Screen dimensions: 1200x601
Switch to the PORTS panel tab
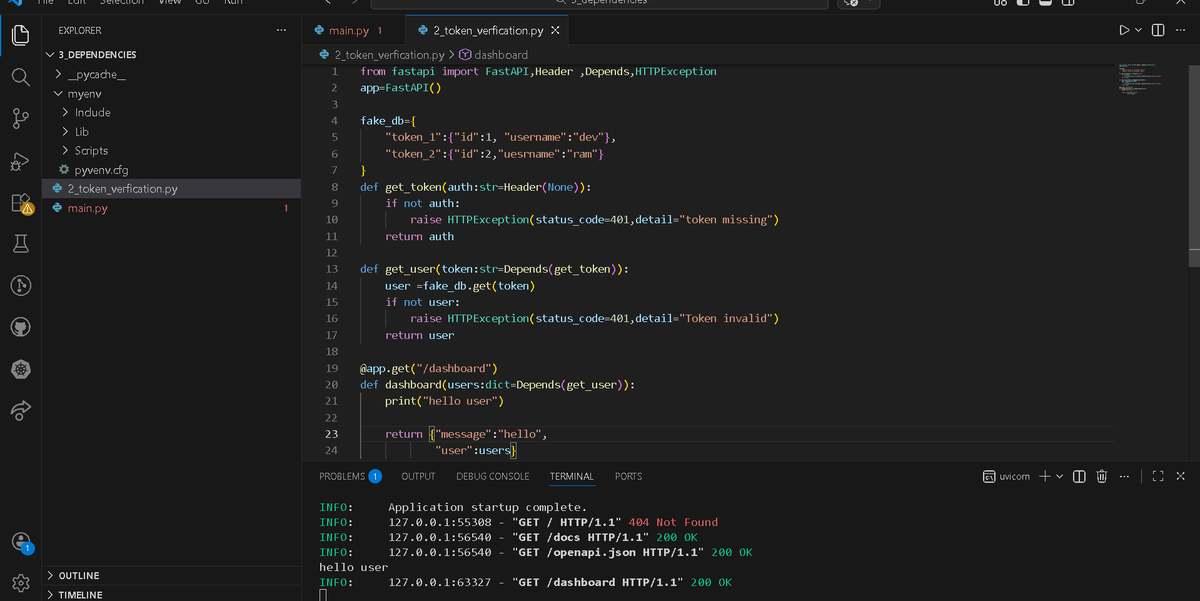click(628, 476)
